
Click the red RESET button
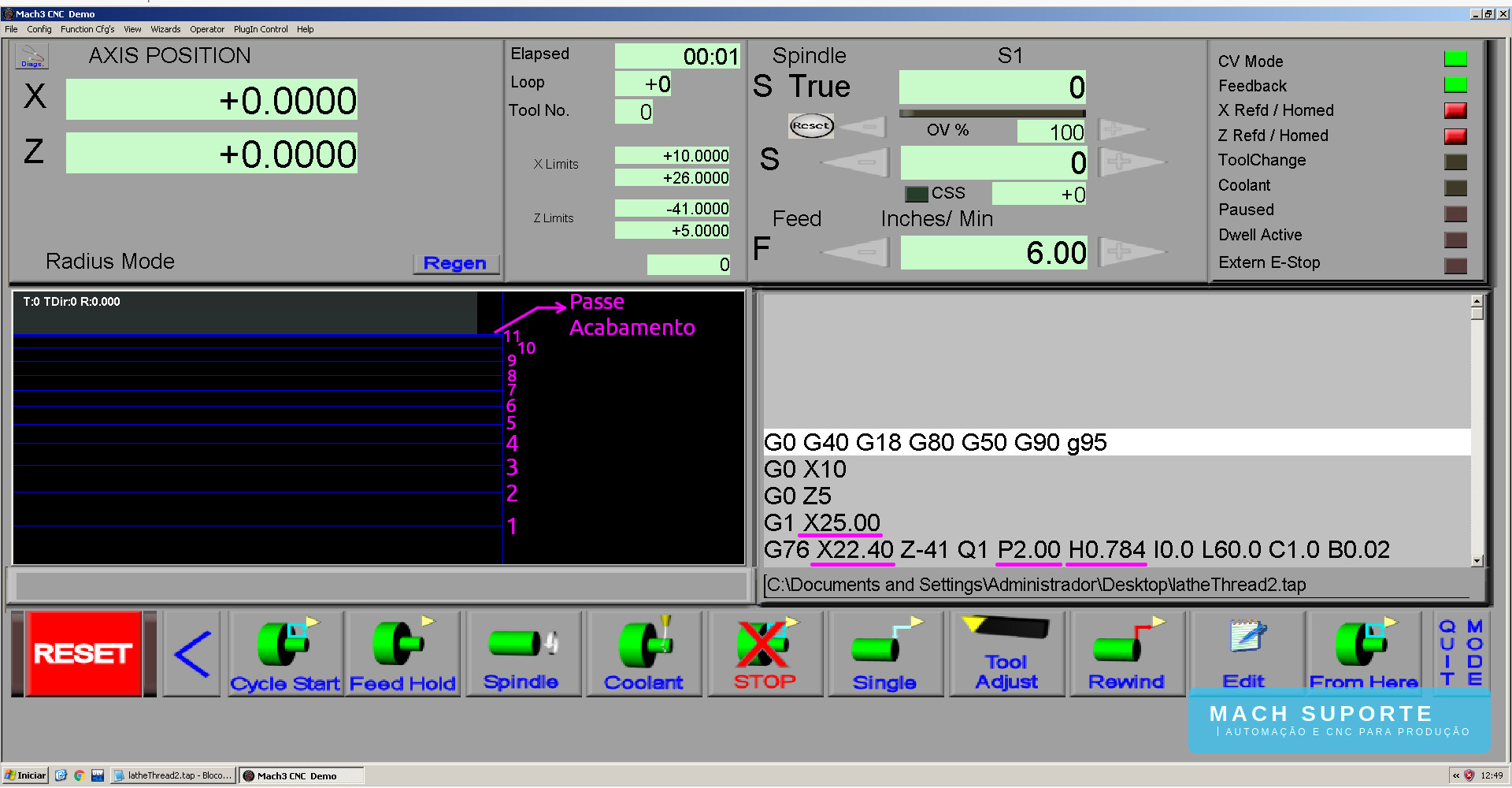[x=83, y=654]
